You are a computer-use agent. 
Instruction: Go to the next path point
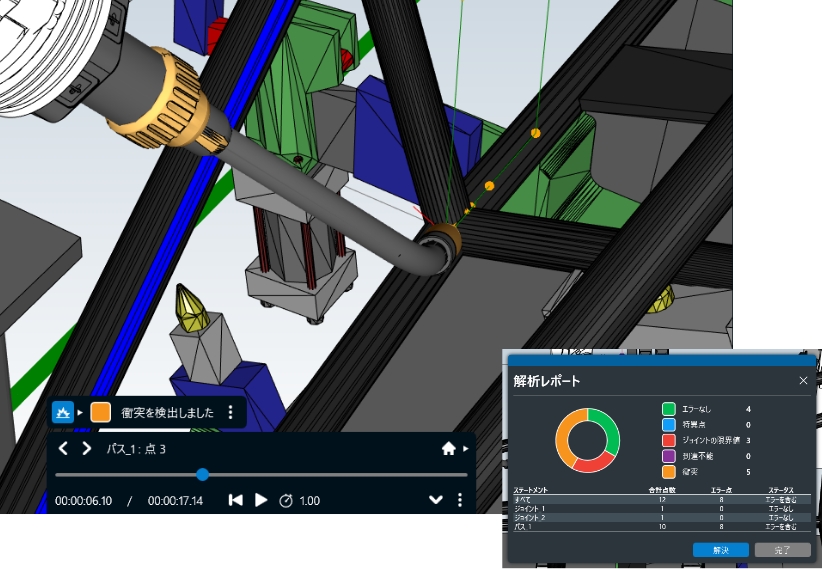(87, 449)
